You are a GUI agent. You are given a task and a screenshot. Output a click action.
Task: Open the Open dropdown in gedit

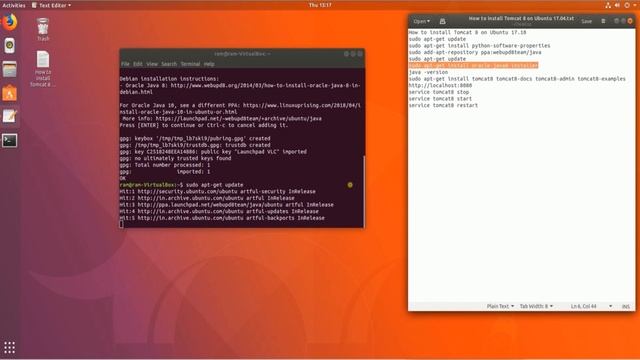(422, 21)
